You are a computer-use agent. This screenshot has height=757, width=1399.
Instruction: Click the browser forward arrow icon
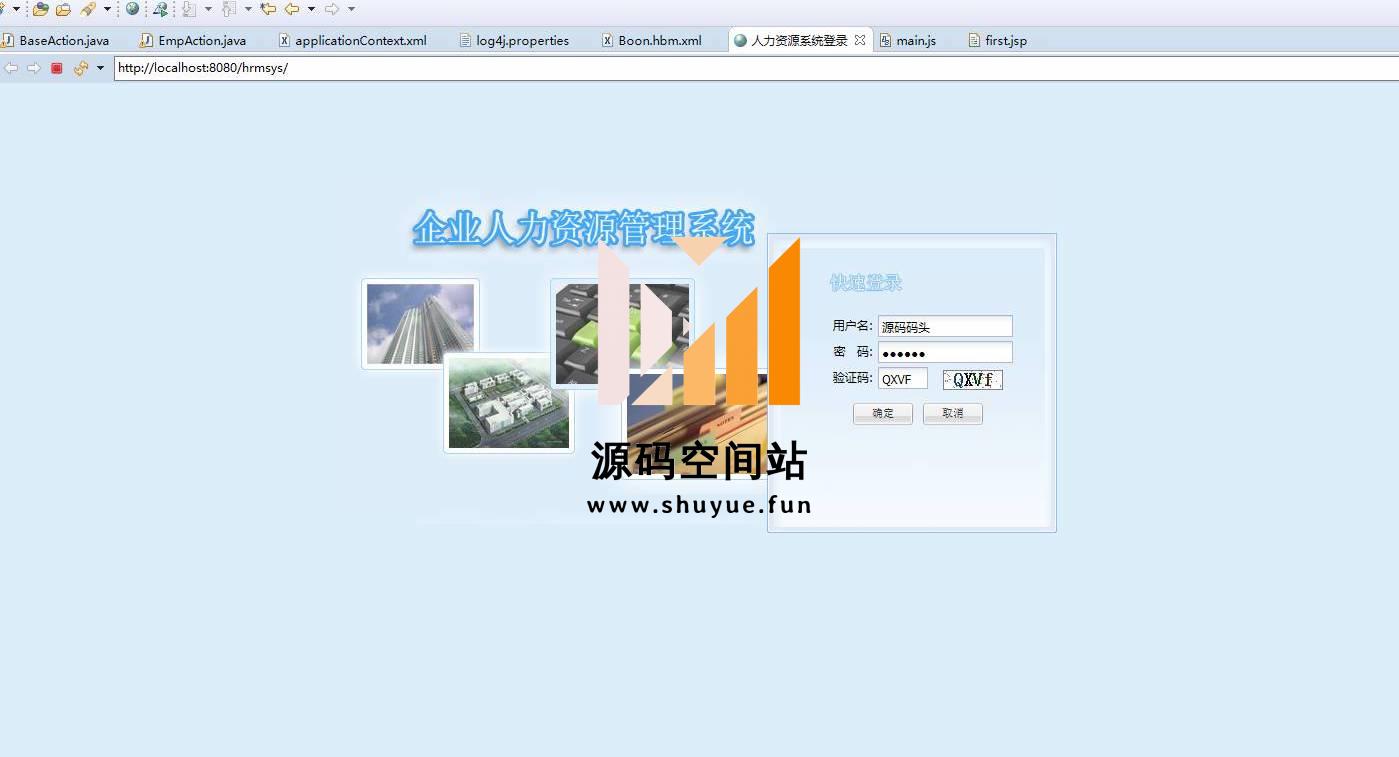tap(34, 68)
